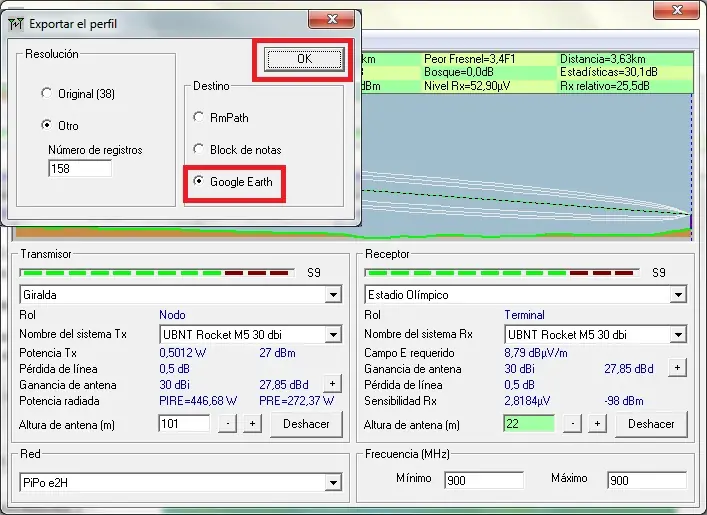Click 8,79 dBµV/m required field value

pos(536,353)
